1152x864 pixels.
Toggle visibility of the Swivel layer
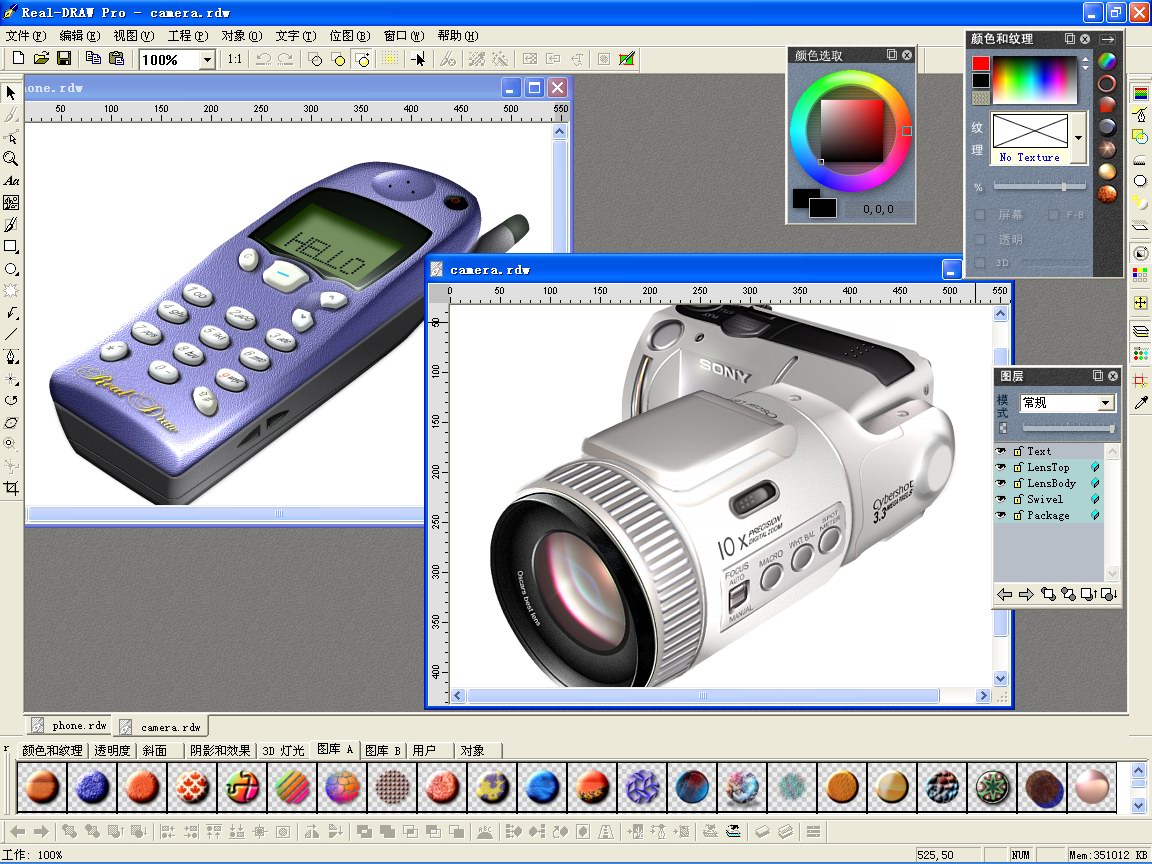click(1001, 500)
